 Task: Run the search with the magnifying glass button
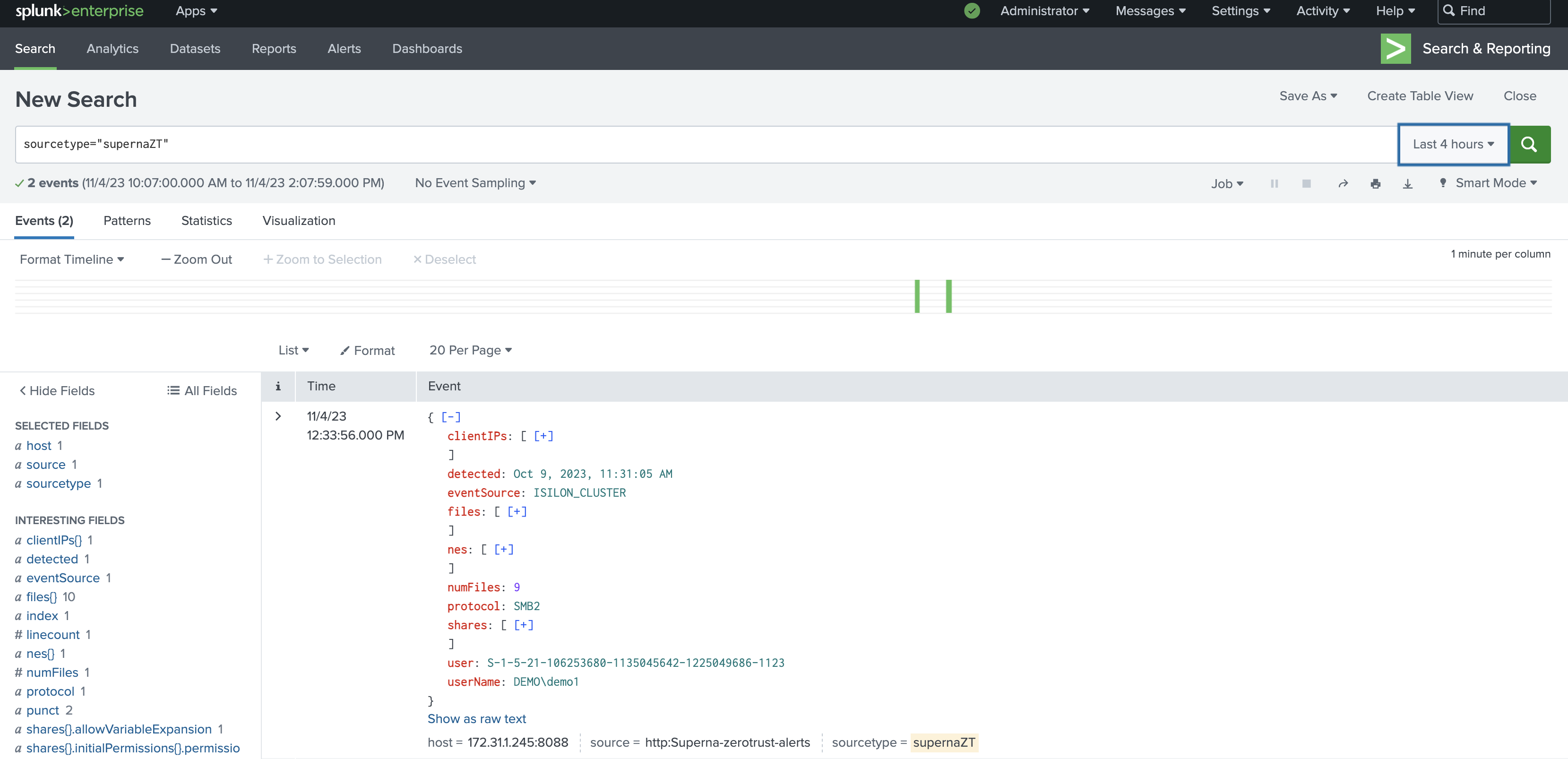coord(1530,144)
